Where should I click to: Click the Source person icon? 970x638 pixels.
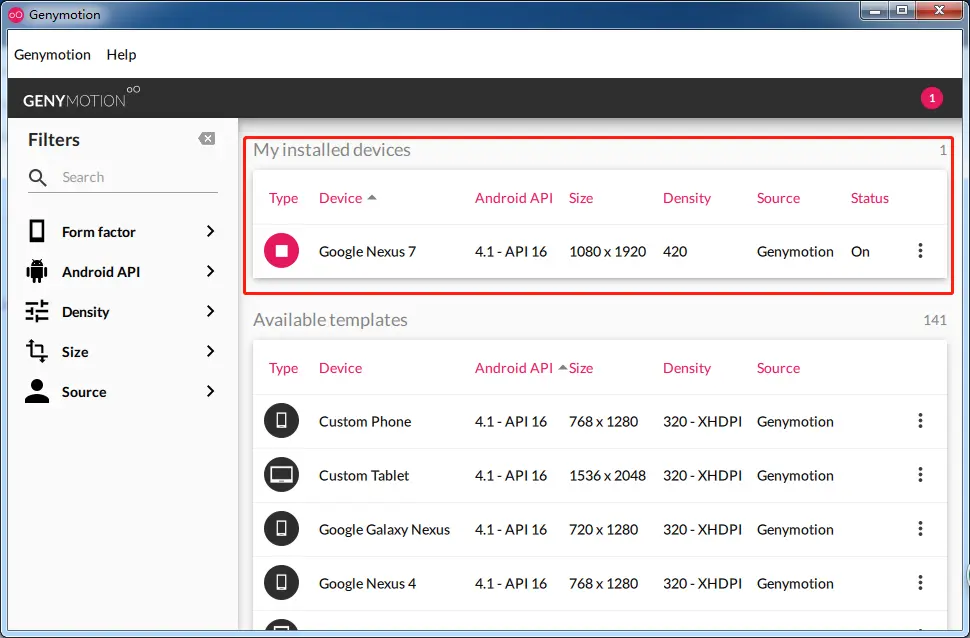(37, 391)
